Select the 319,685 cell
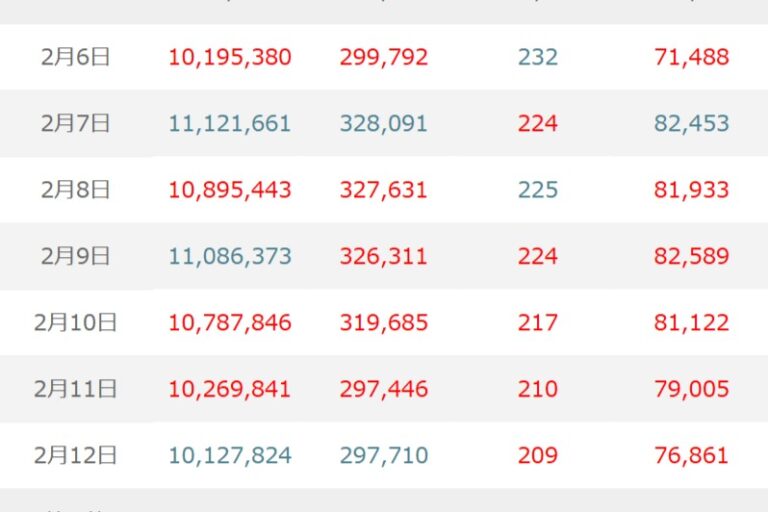 click(x=383, y=323)
